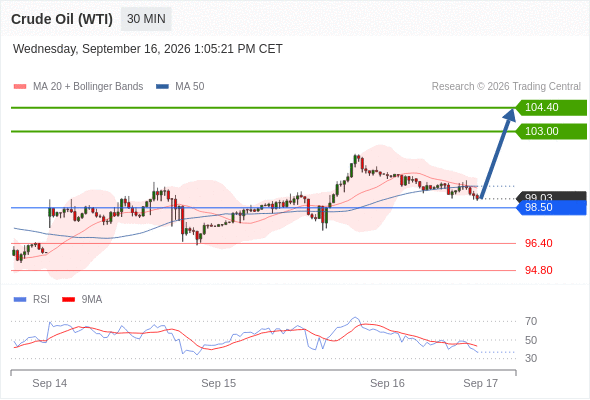
Task: Click the date and time stamp text
Action: pyautogui.click(x=148, y=49)
